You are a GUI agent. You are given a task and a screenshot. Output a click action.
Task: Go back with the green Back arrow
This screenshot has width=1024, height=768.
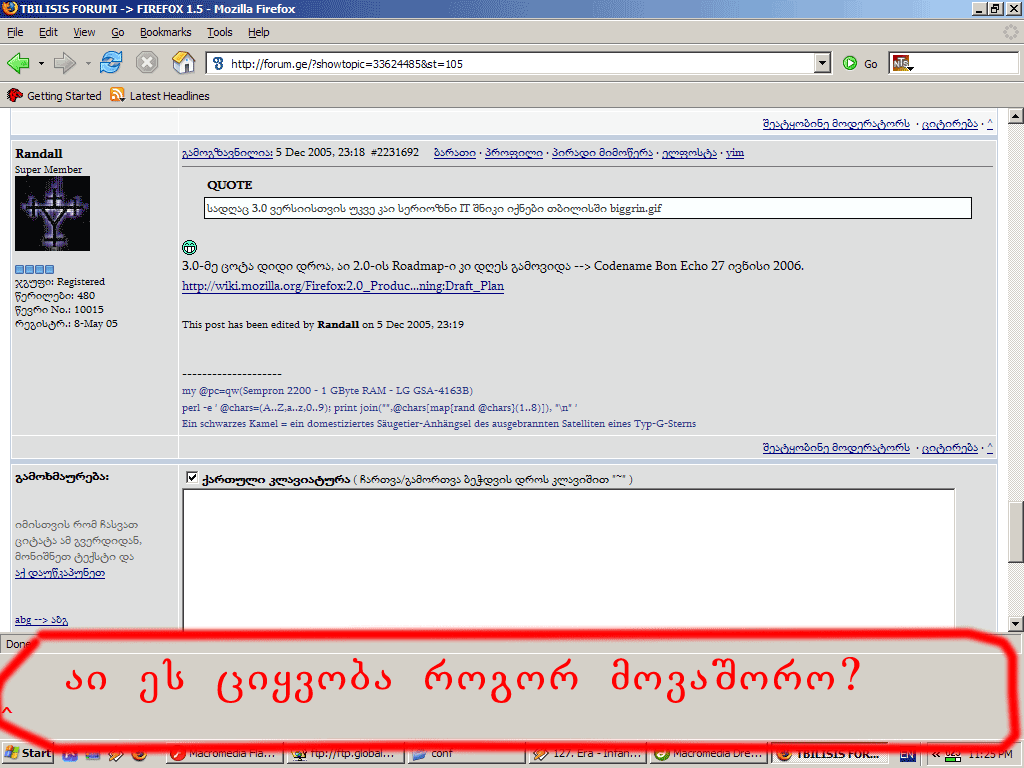click(x=18, y=63)
